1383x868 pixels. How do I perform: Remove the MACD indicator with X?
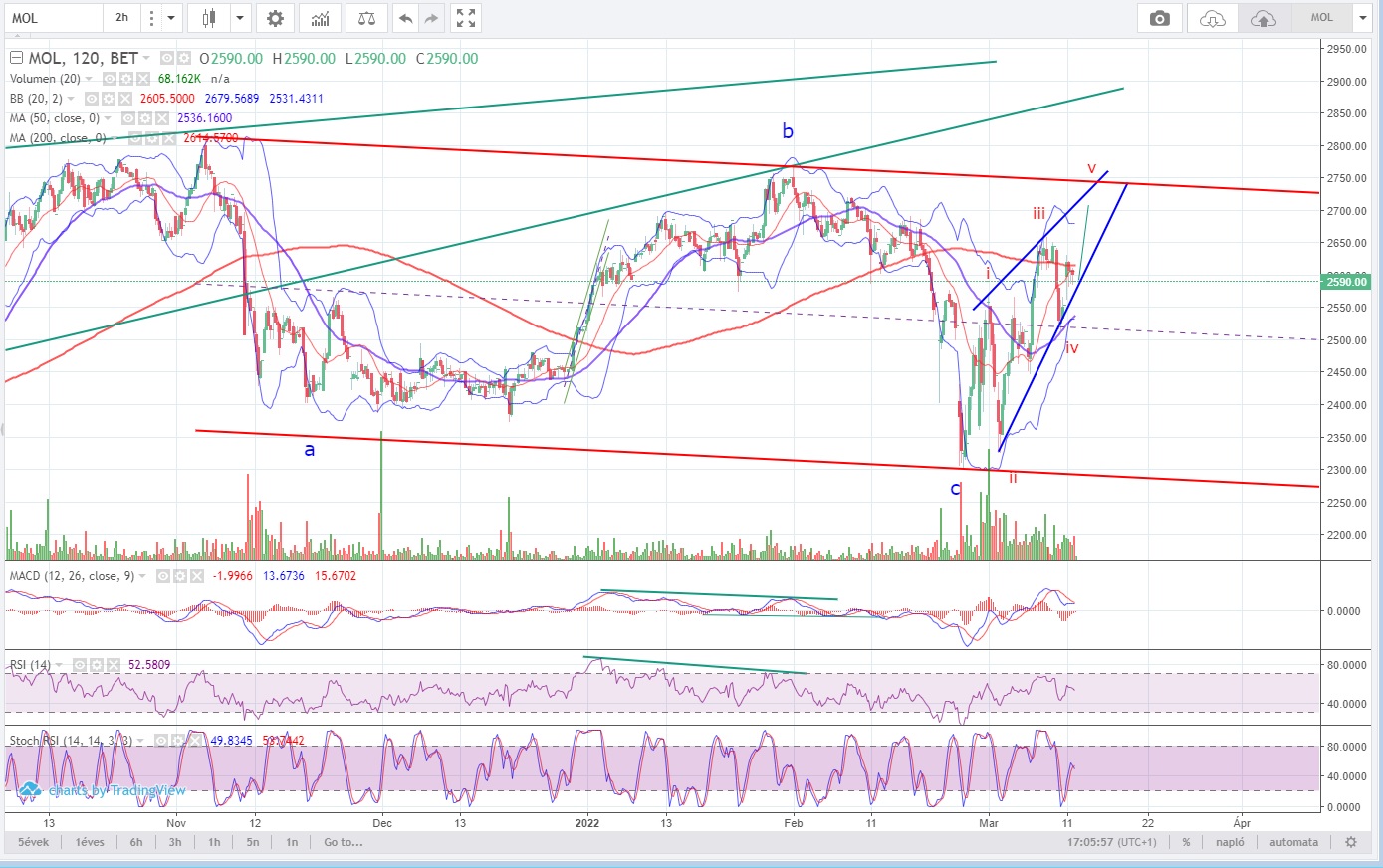[199, 576]
